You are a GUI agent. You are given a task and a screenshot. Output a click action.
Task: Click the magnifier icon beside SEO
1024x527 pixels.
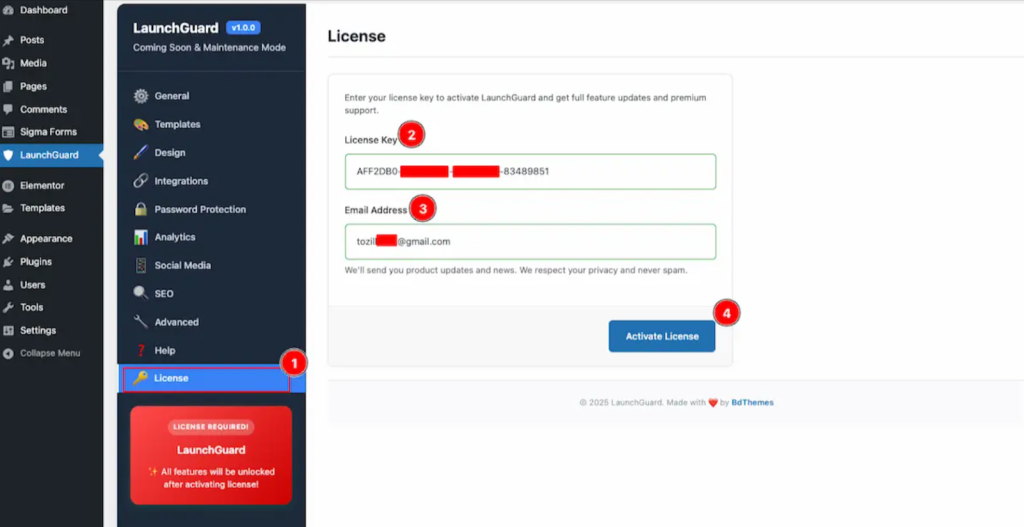tap(141, 294)
